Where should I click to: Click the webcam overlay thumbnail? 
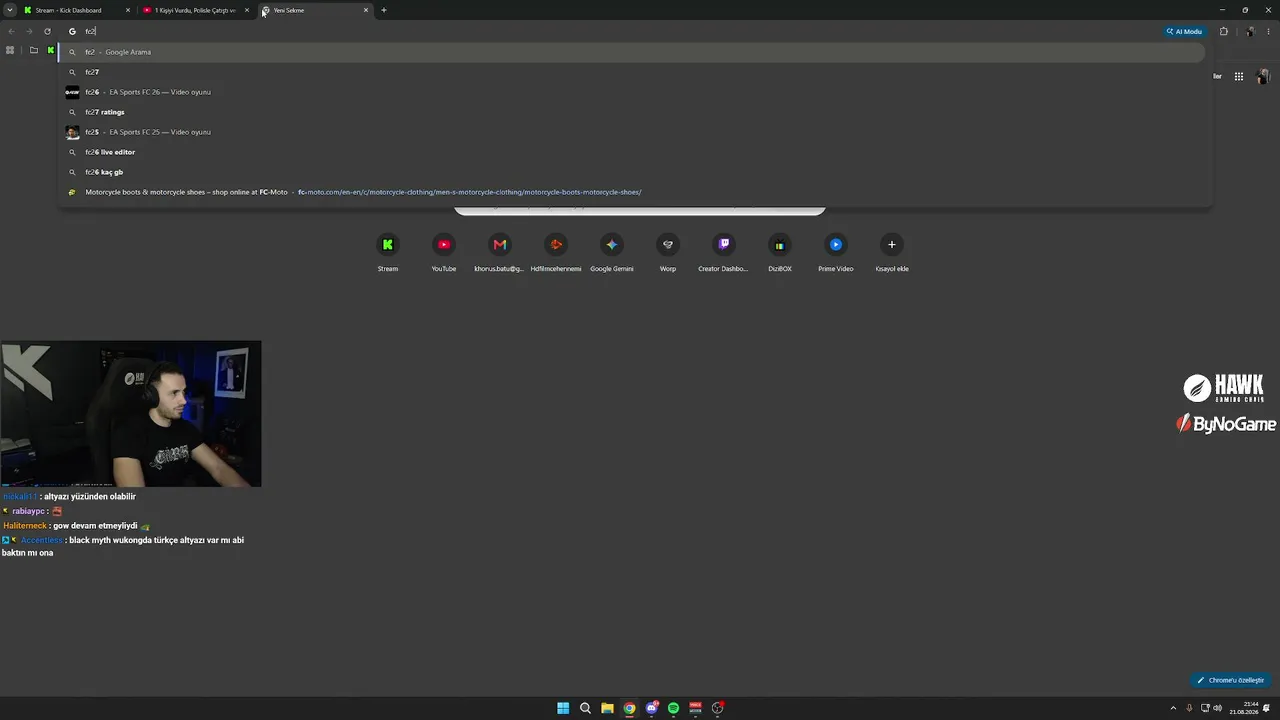131,414
